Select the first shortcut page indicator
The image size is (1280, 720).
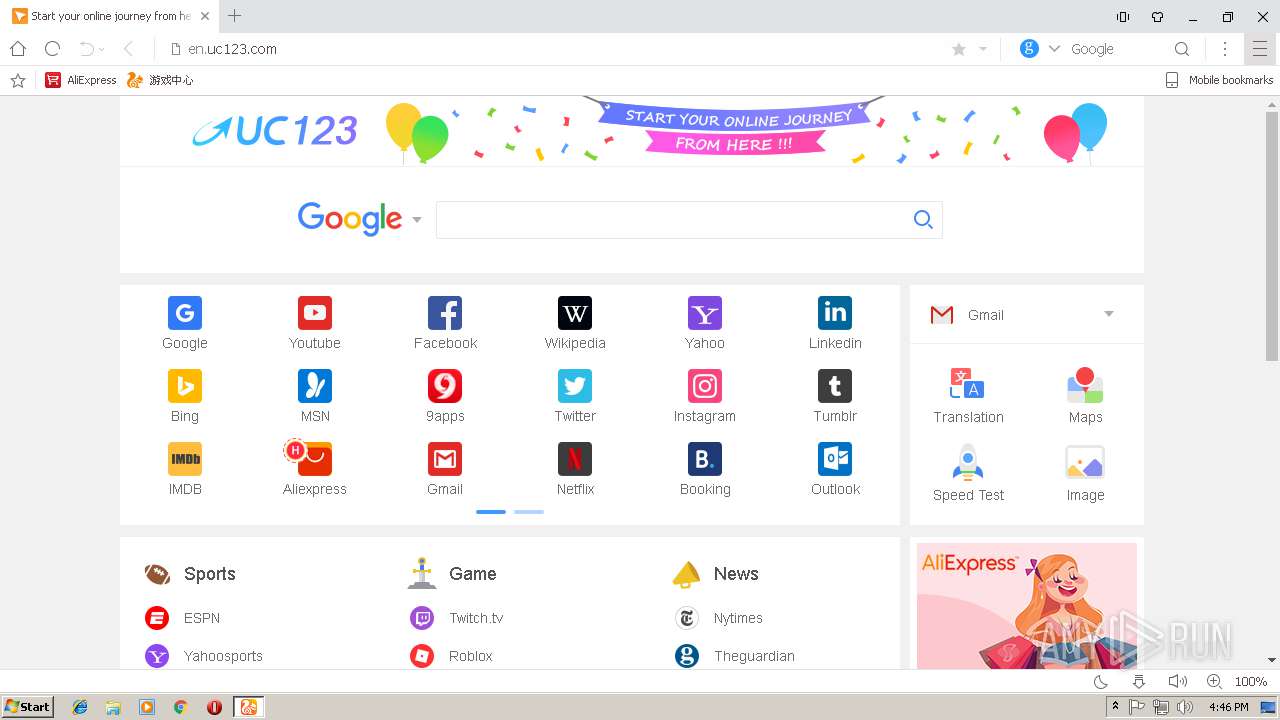(x=491, y=512)
